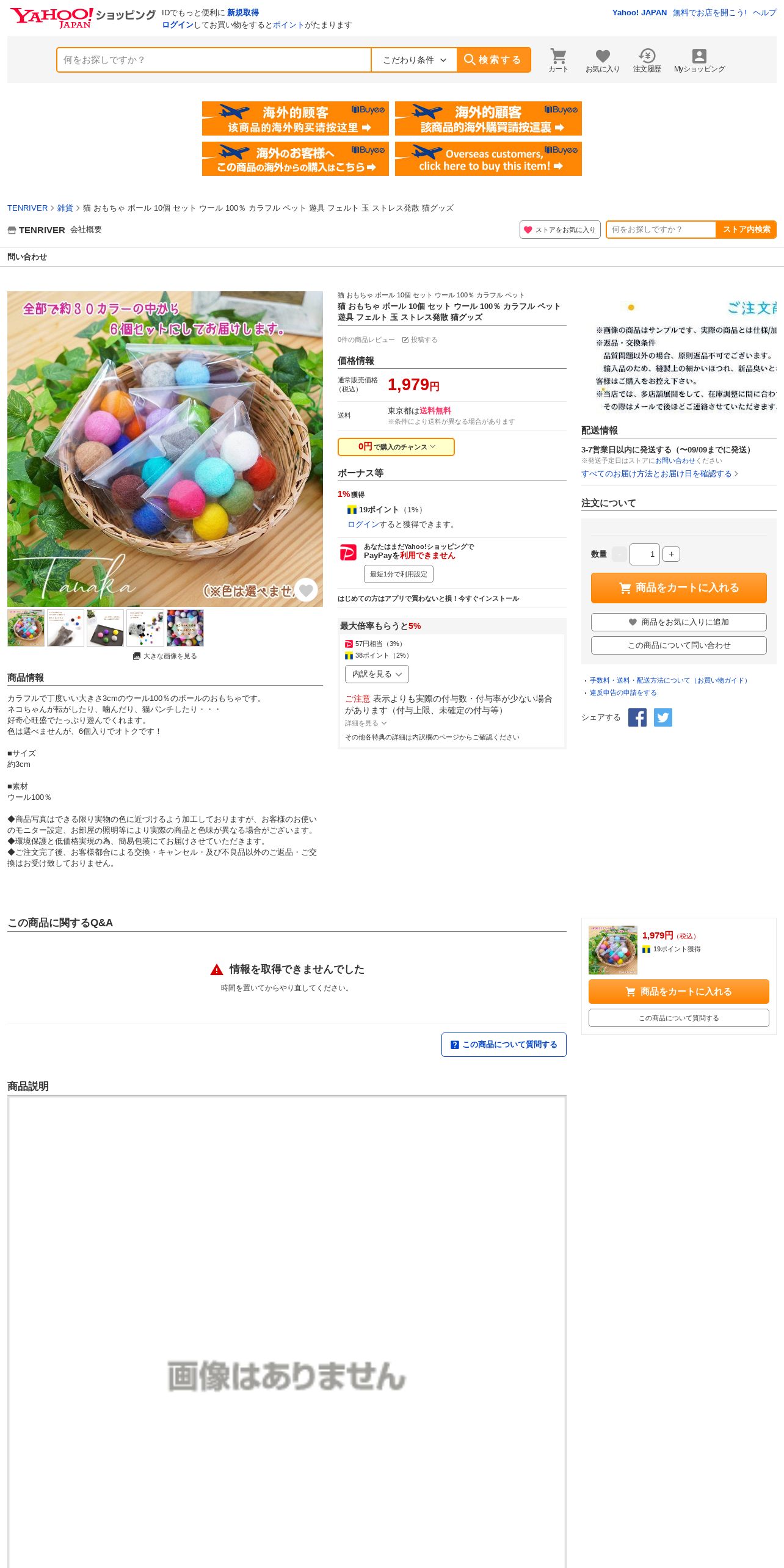Click the Yahoo! JAPAN logo
Viewport: 784px width, 1568px height.
(x=52, y=17)
